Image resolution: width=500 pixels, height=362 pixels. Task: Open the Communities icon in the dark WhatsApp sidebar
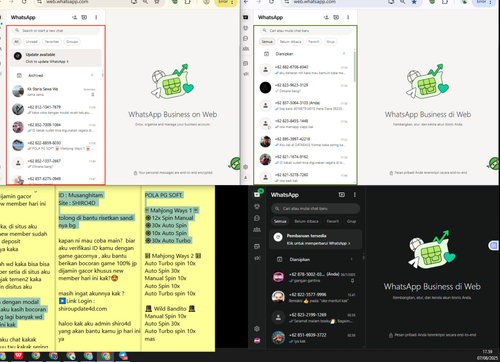(x=257, y=230)
